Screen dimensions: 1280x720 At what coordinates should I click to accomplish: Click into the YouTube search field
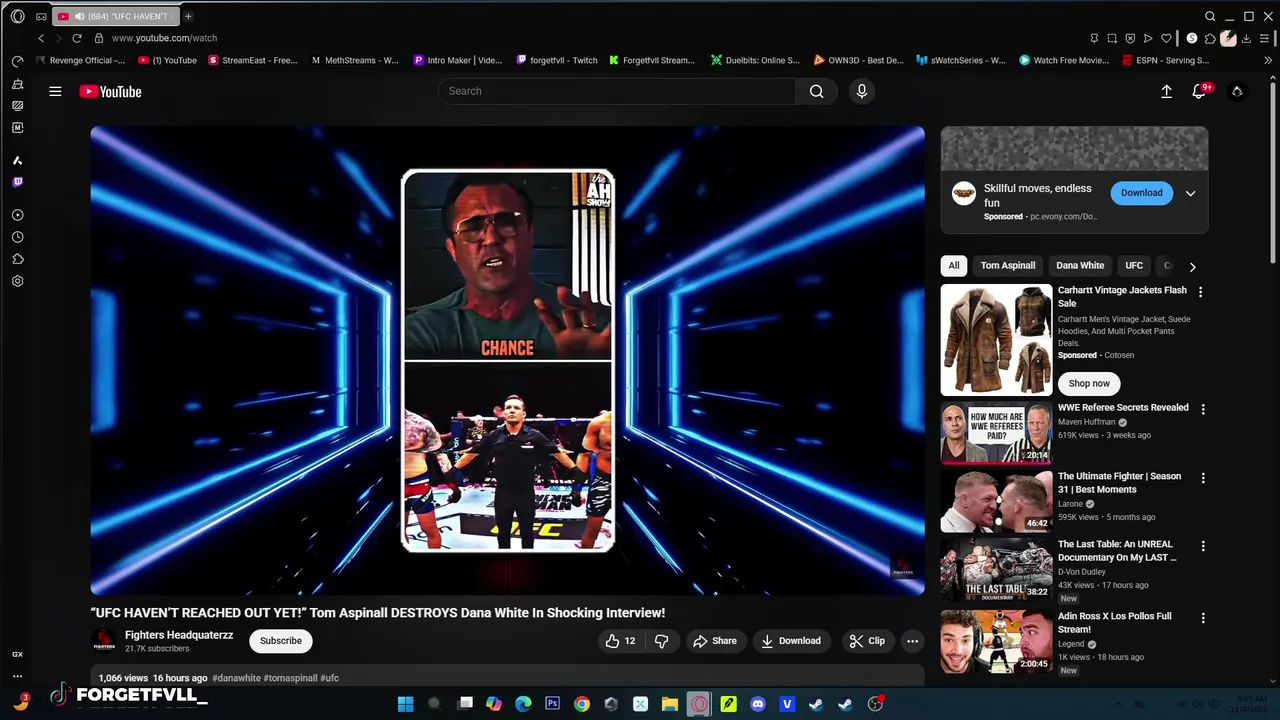coord(617,91)
